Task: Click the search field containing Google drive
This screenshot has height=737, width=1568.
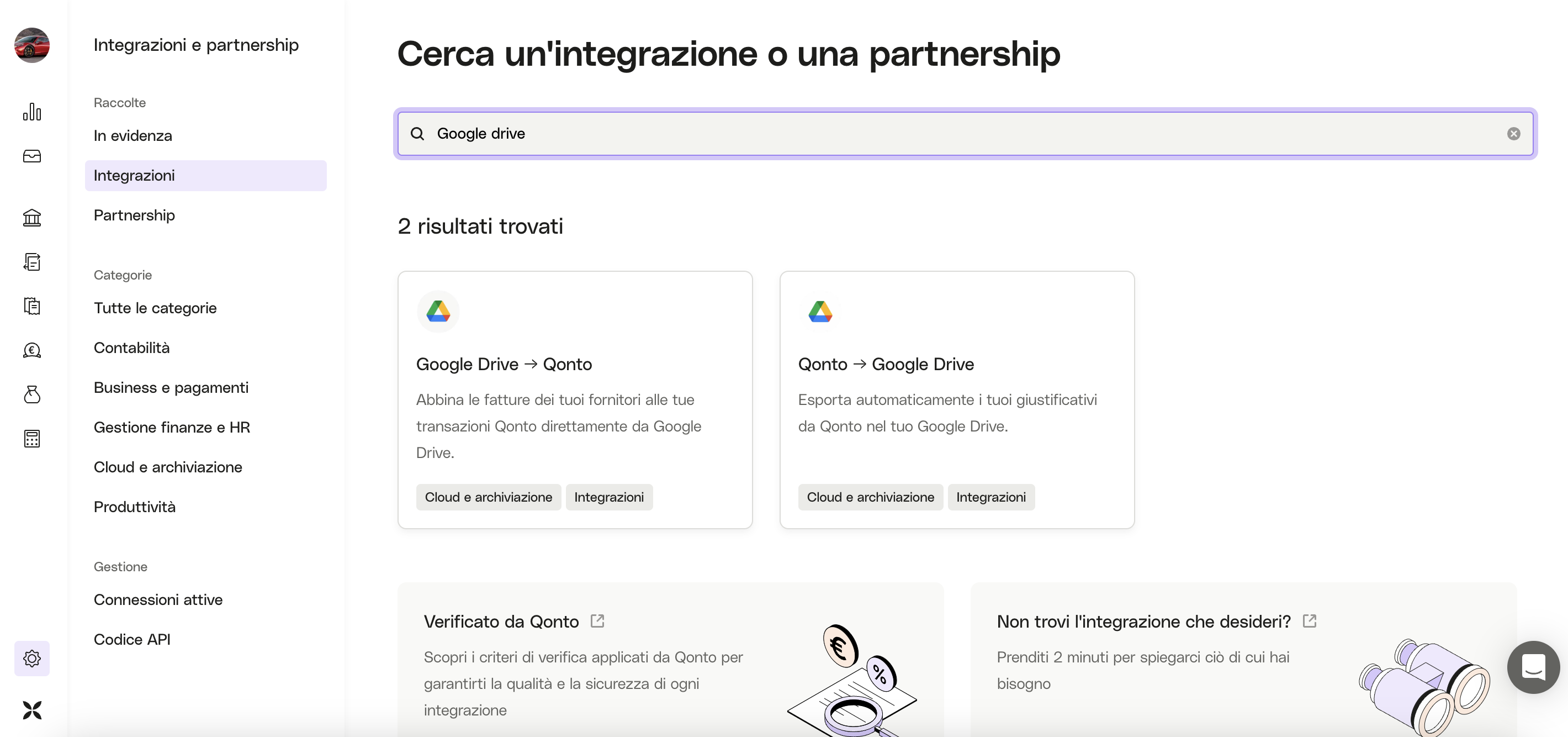Action: [965, 133]
